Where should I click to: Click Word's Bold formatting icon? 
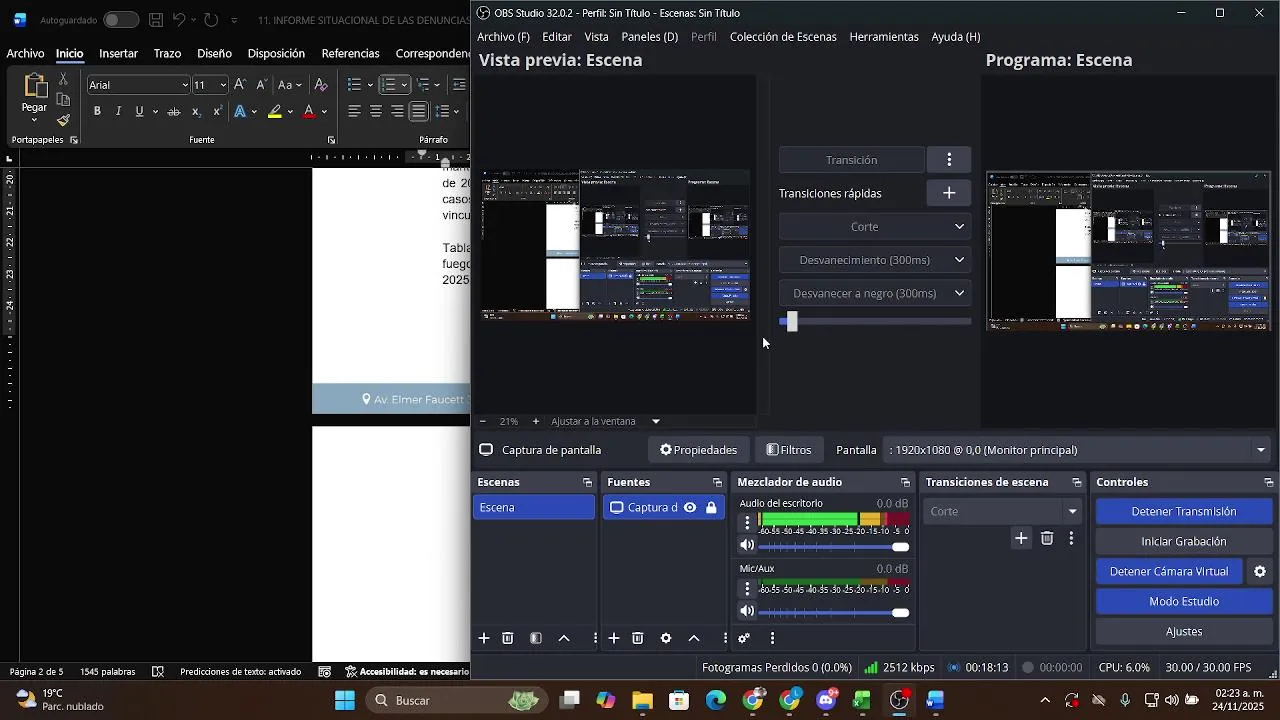pos(97,111)
